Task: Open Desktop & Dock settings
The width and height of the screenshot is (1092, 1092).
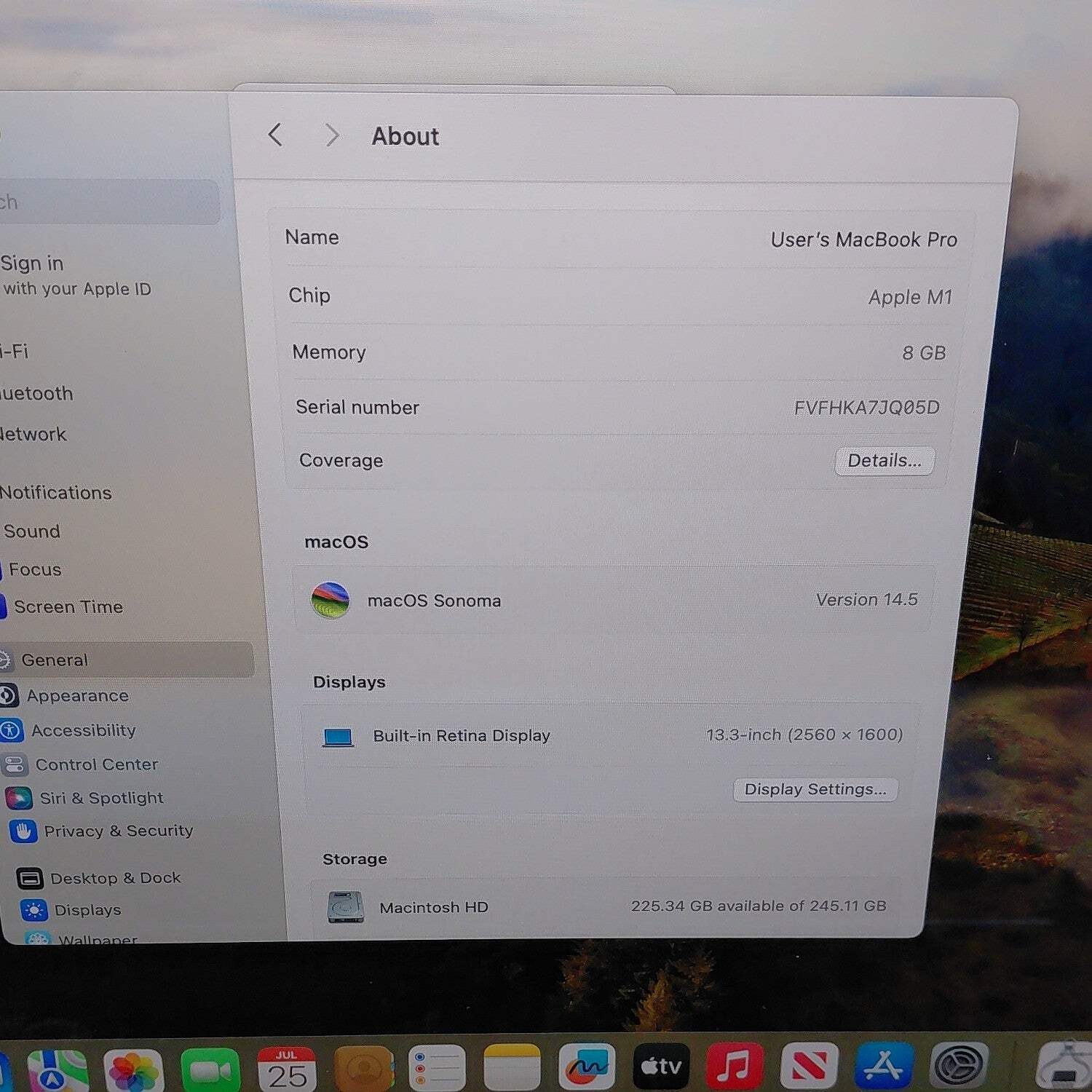Action: coord(116,878)
